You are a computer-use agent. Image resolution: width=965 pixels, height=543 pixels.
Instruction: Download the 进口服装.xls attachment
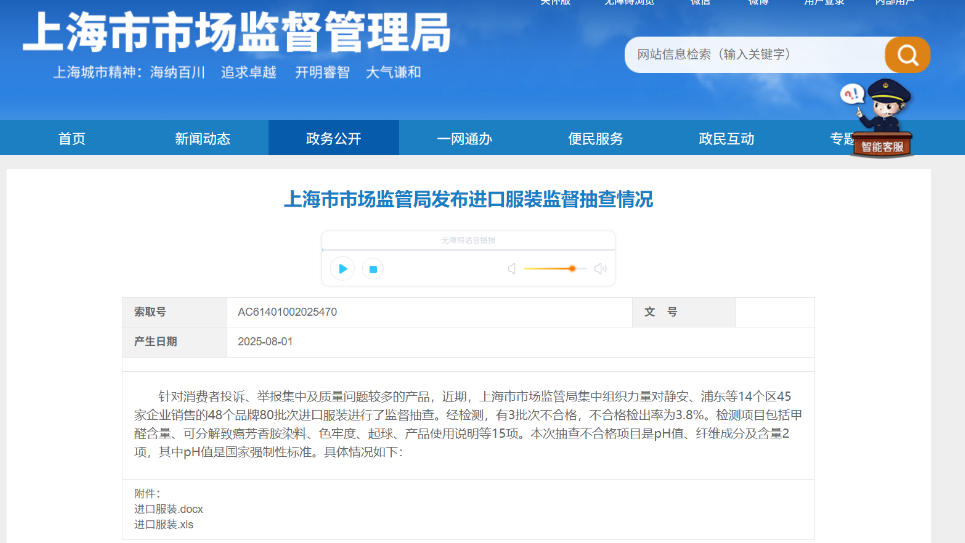tap(164, 524)
